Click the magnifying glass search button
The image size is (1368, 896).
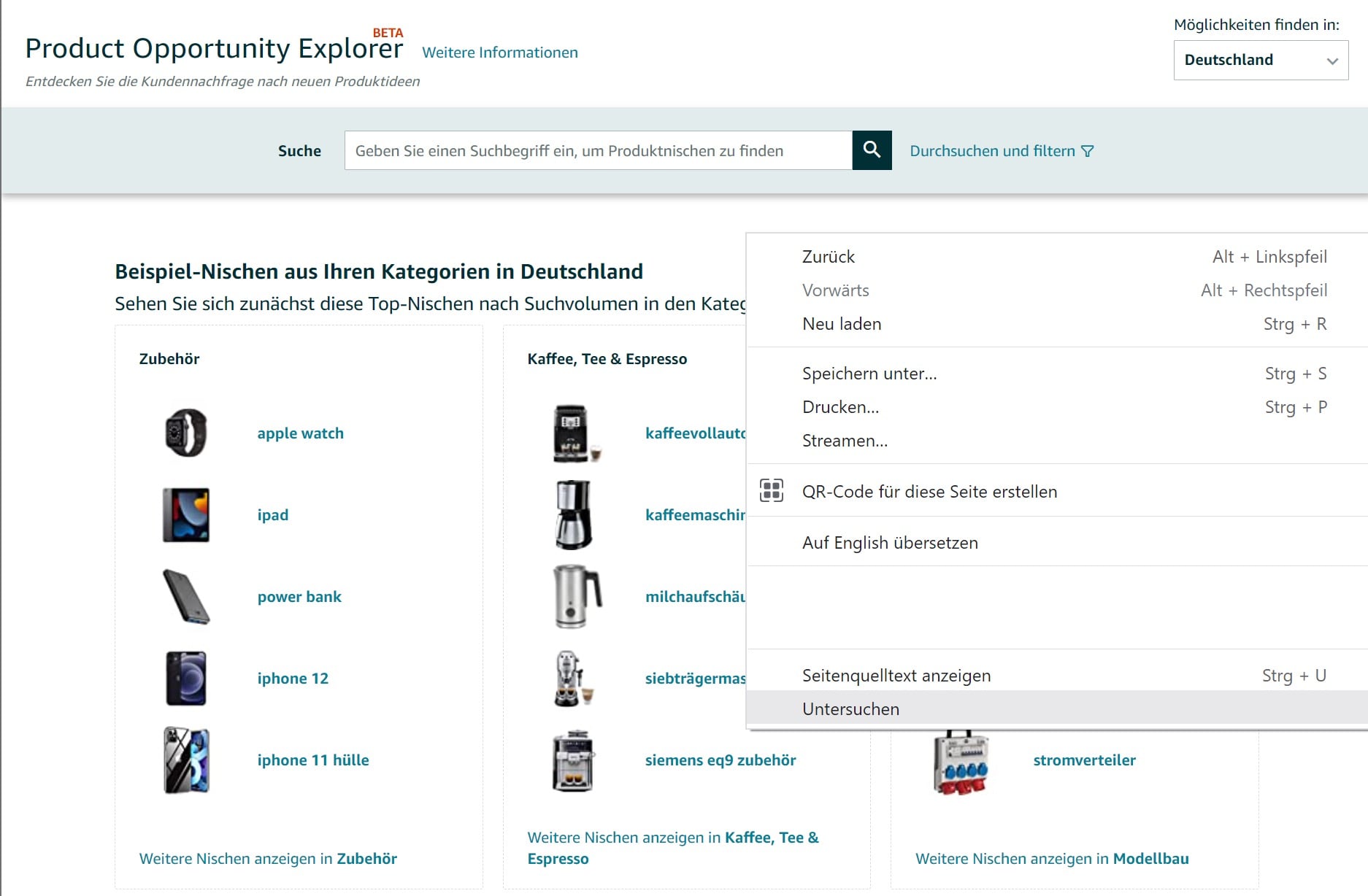pos(872,150)
